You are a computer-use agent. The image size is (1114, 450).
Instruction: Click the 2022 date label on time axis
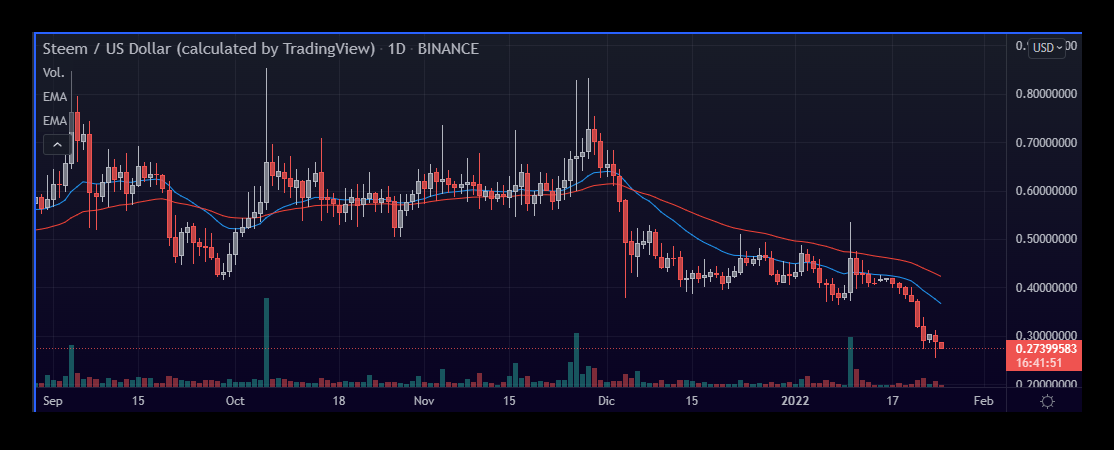tap(796, 401)
